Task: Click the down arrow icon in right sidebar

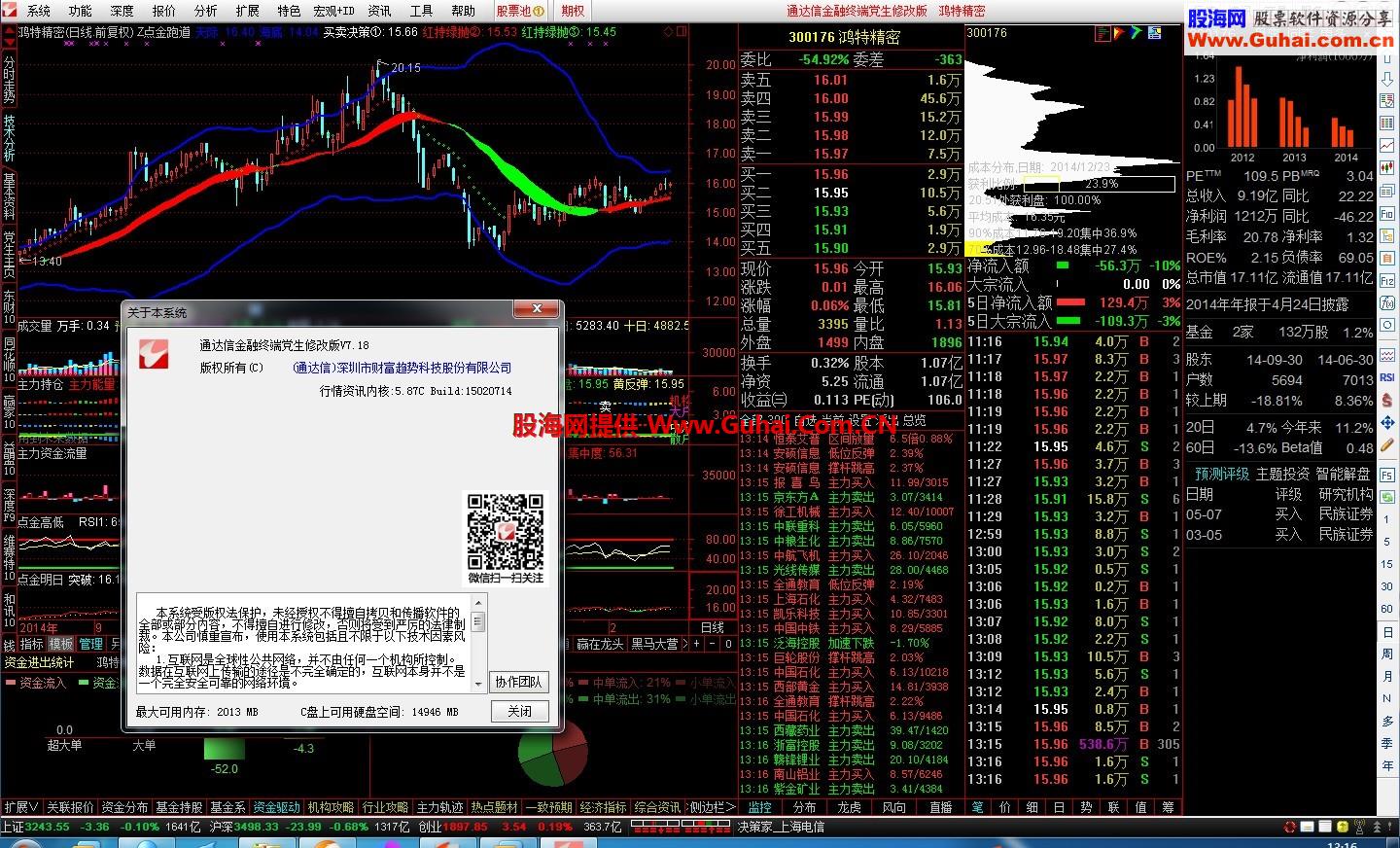Action: pos(1387,79)
